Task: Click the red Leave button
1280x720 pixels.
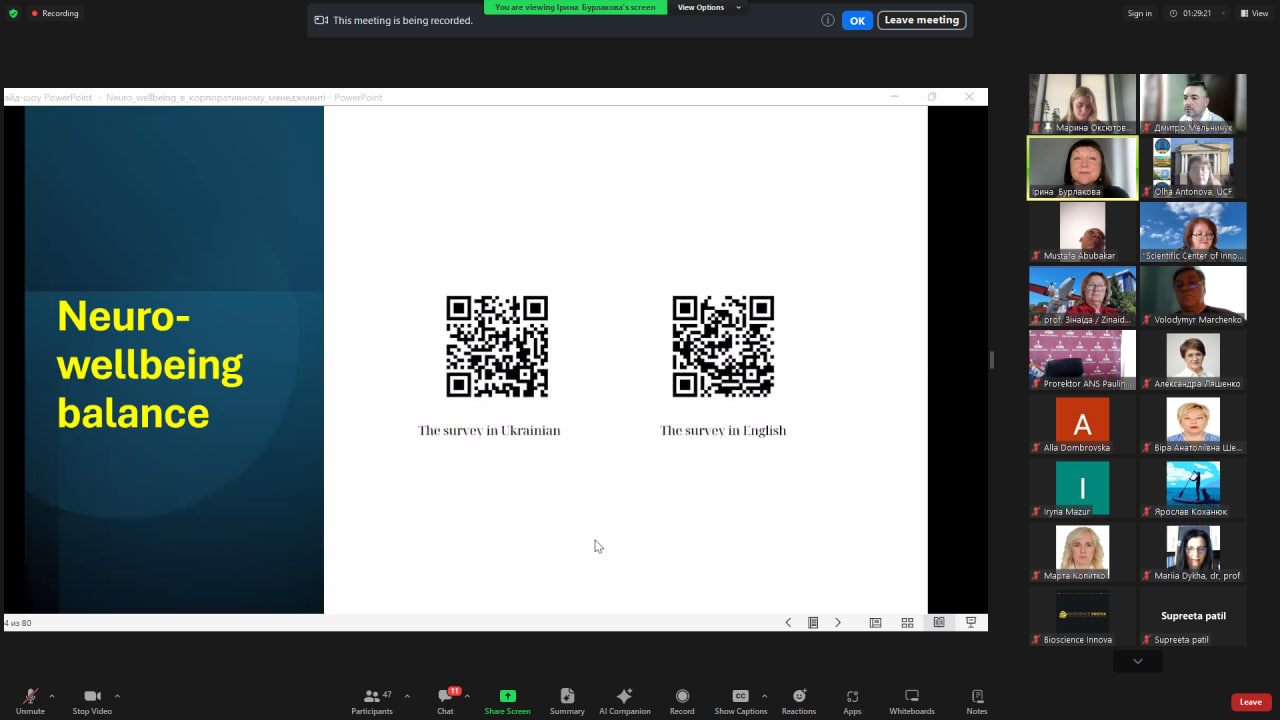Action: click(1251, 702)
